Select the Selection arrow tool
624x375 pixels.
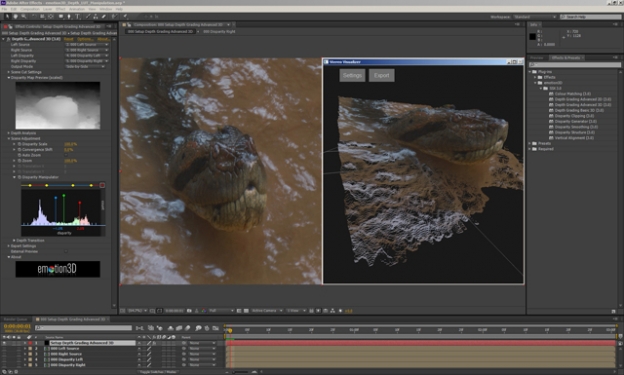click(x=7, y=16)
